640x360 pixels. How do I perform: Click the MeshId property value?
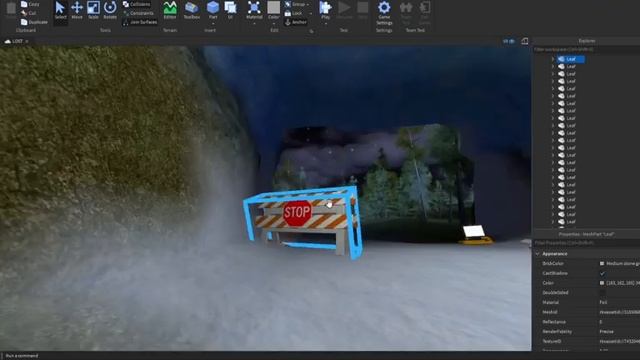(x=619, y=312)
